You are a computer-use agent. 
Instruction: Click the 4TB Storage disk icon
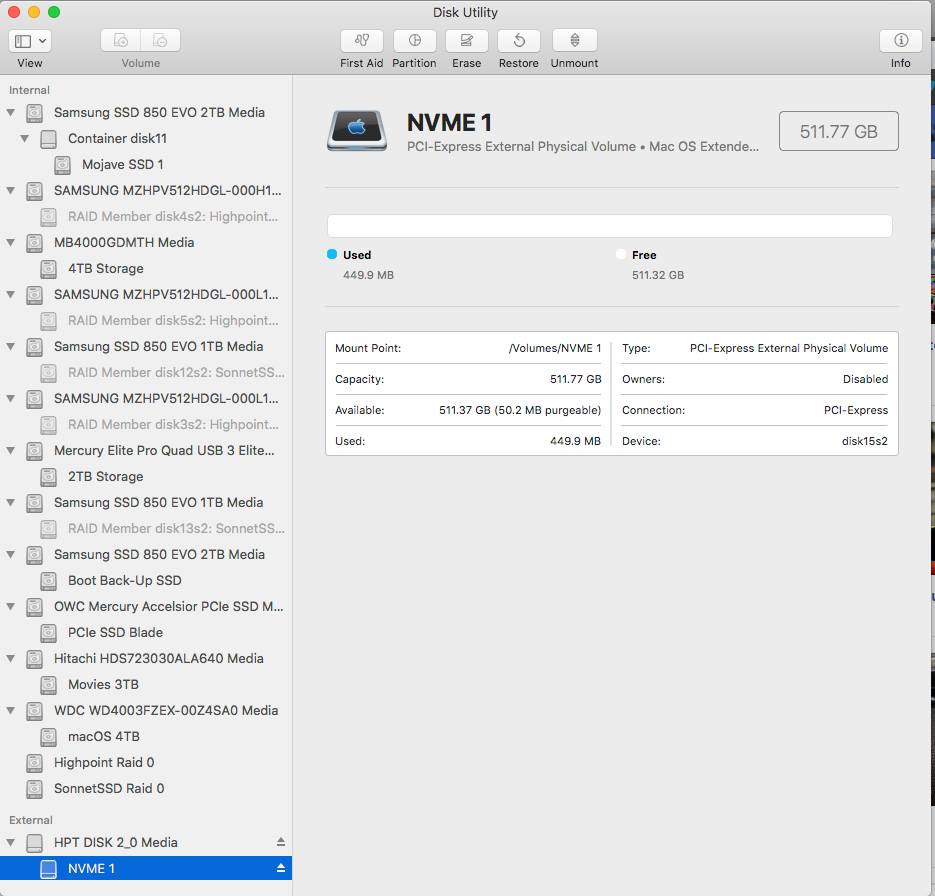coord(48,269)
